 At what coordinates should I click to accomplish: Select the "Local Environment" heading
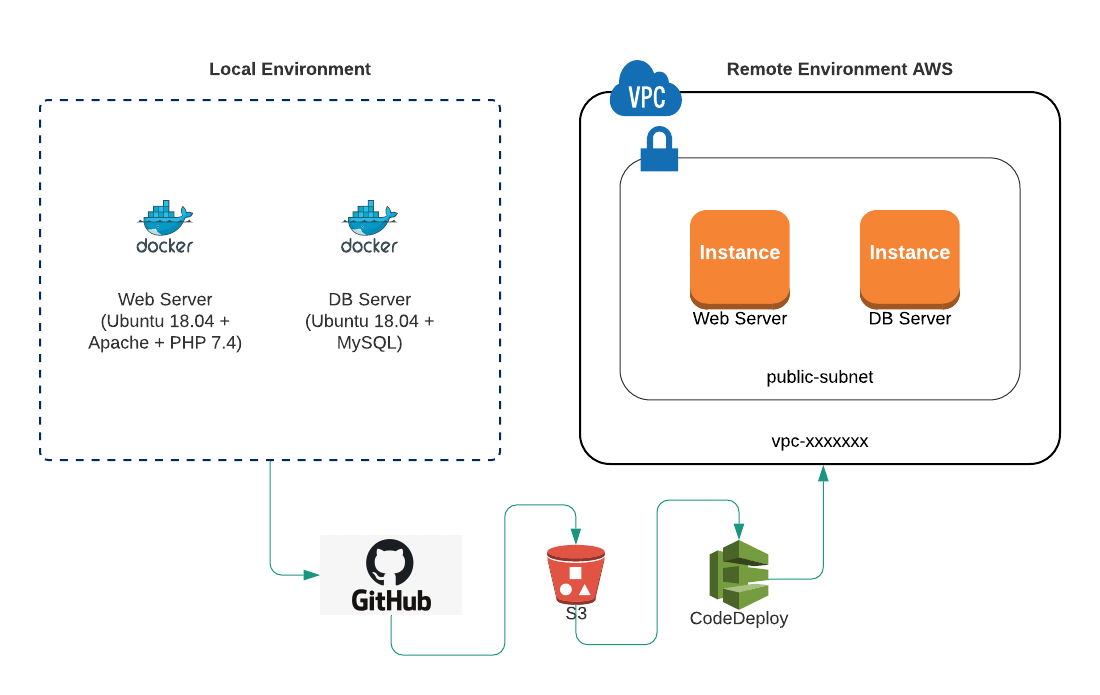pyautogui.click(x=290, y=69)
